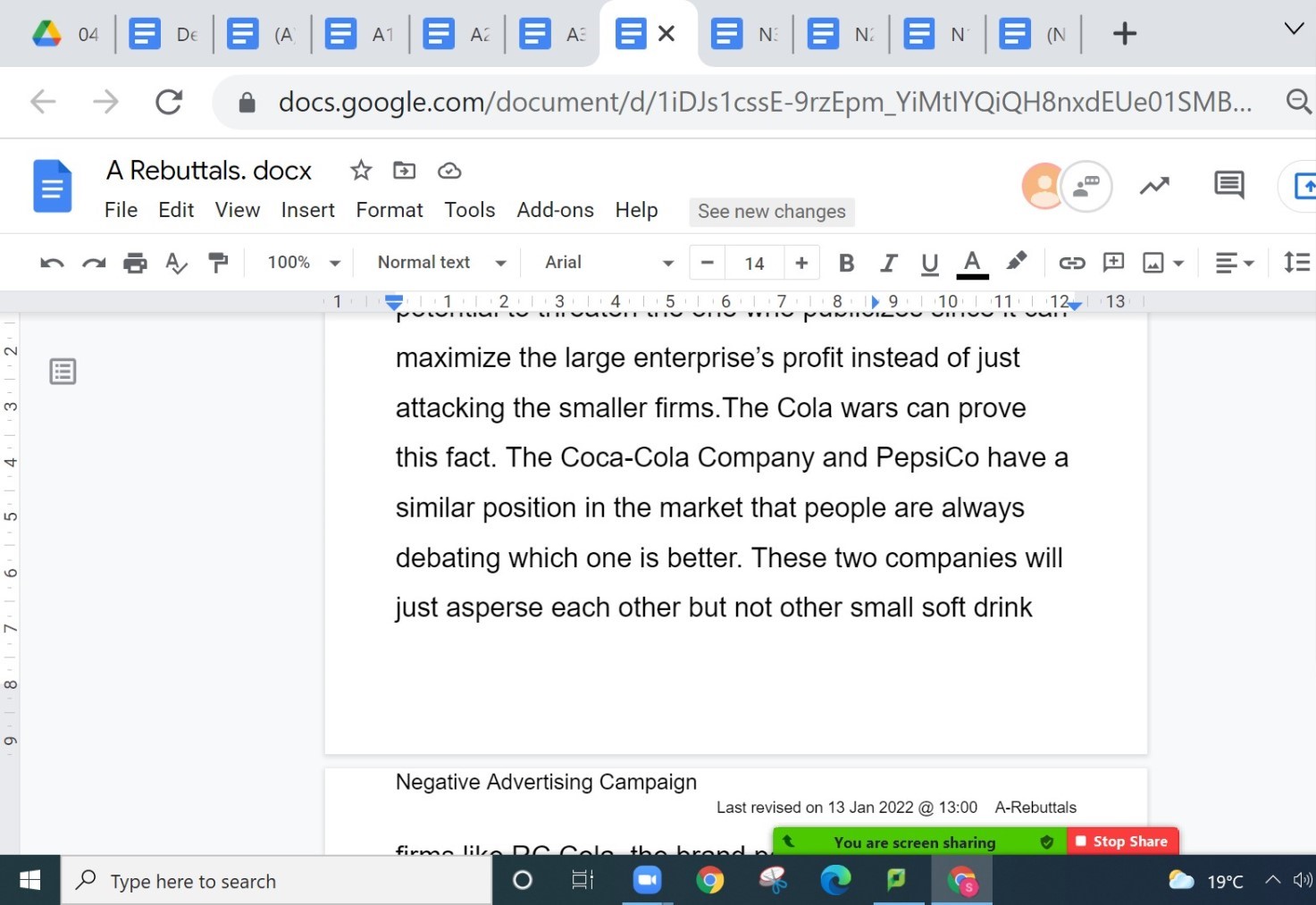Open line and paragraph spacing
Viewport: 1316px width, 905px height.
tap(1296, 263)
